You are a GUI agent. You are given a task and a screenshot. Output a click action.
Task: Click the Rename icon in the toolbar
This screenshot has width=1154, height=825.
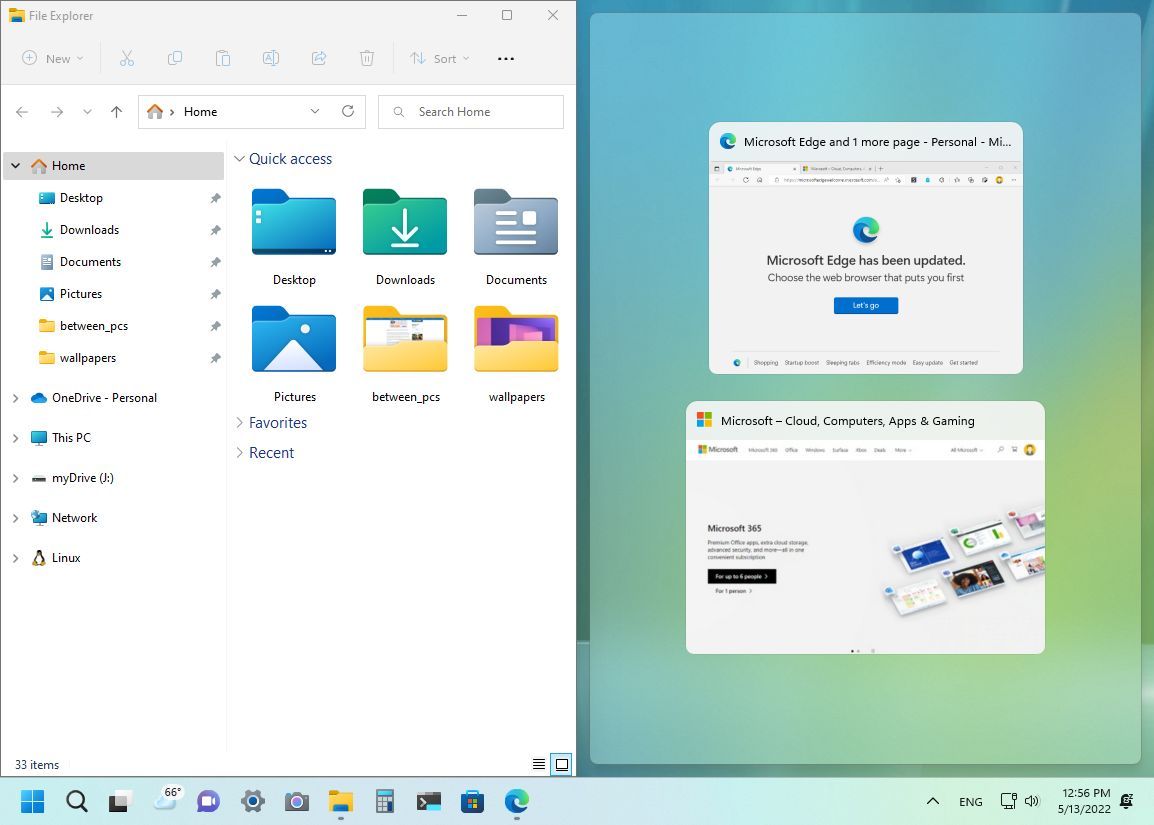[271, 58]
